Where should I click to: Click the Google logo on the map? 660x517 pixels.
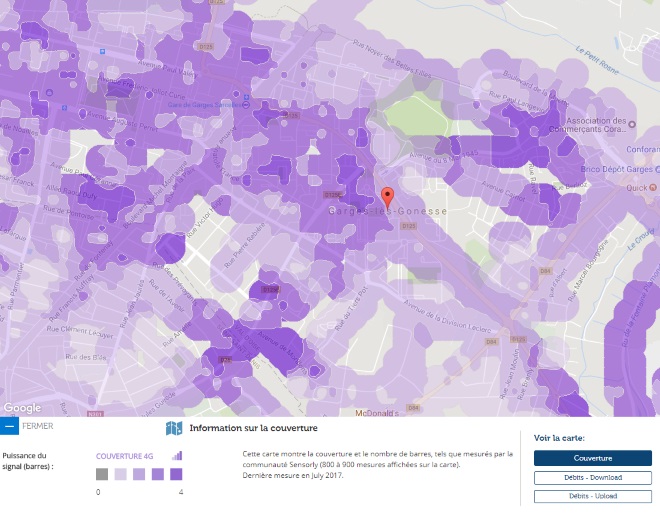[22, 408]
